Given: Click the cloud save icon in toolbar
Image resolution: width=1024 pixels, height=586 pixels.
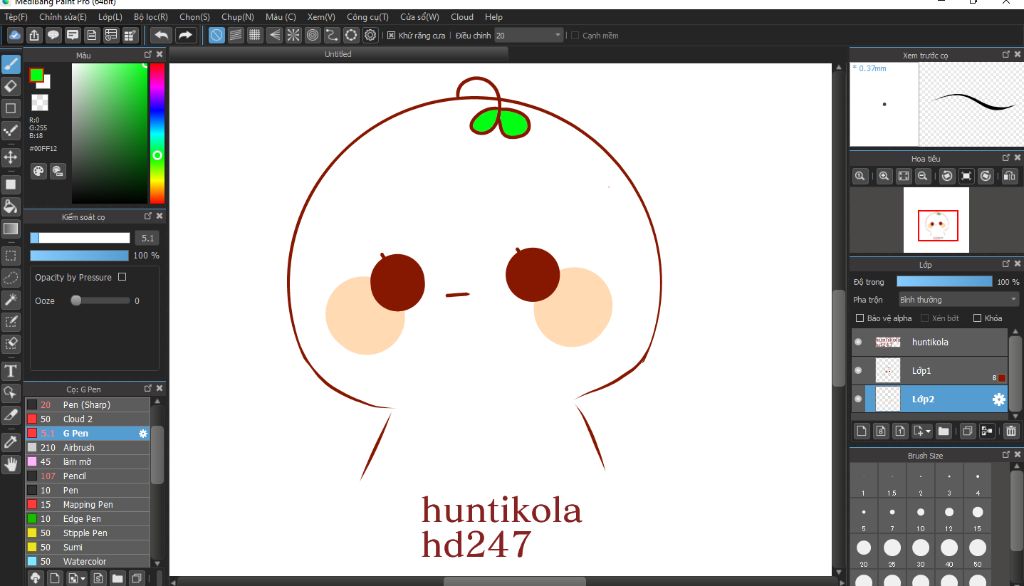Looking at the screenshot, I should tap(14, 35).
